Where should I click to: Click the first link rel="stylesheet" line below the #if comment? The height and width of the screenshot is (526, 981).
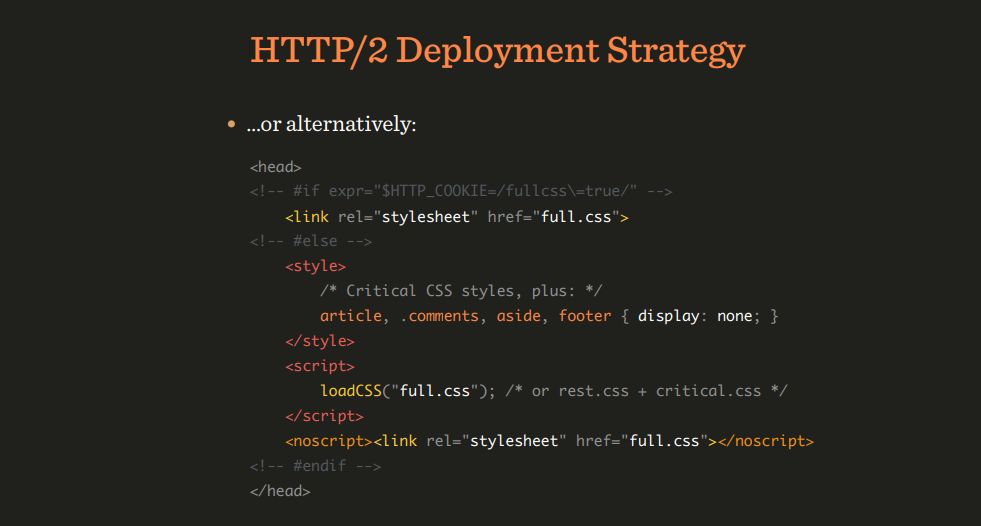457,216
